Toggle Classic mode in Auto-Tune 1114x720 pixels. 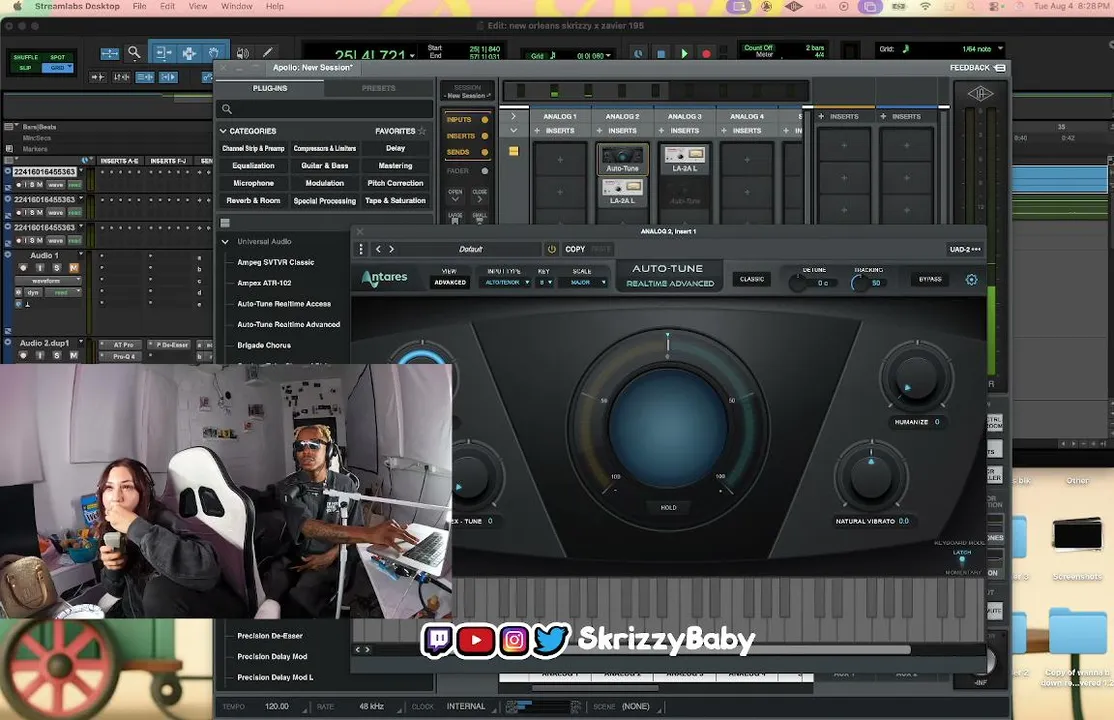coord(752,279)
